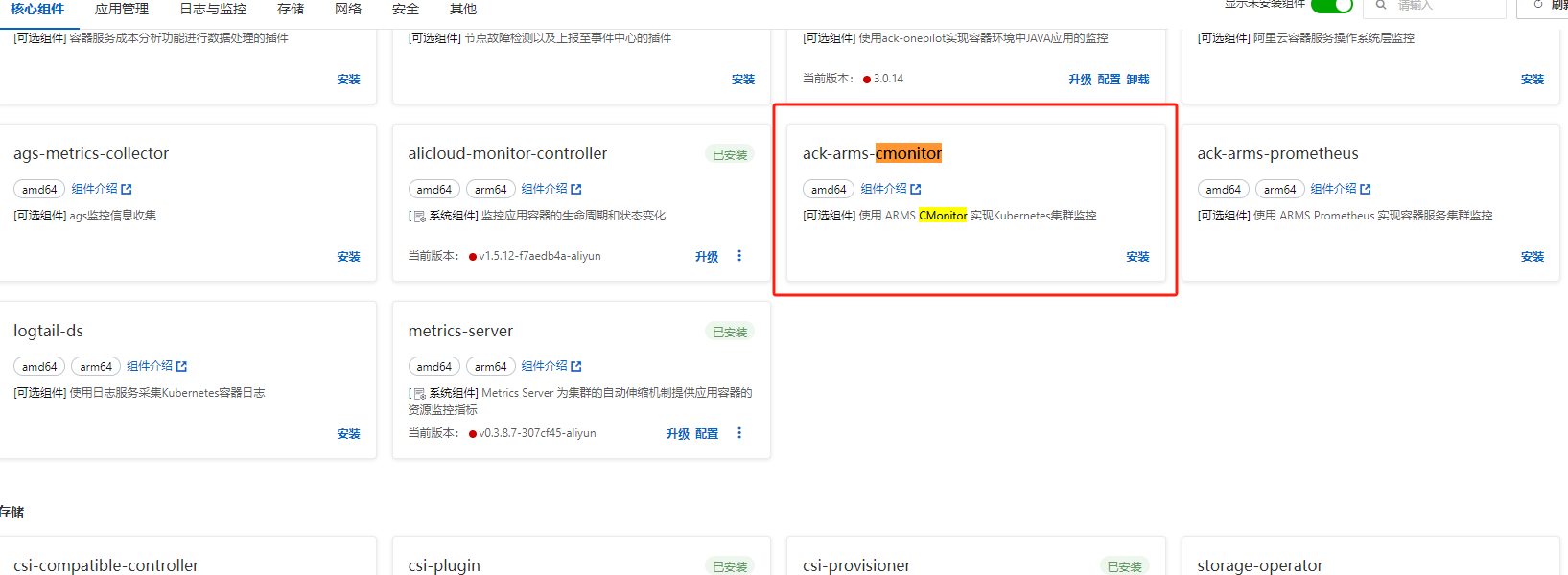Switch to 应用管理 tab
Screen dimensions: 1568x575
(122, 9)
